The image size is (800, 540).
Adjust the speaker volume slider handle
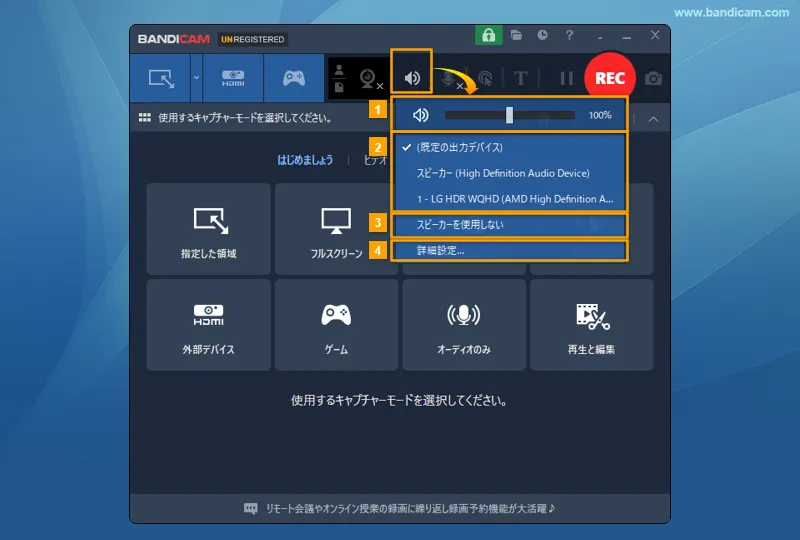point(509,115)
